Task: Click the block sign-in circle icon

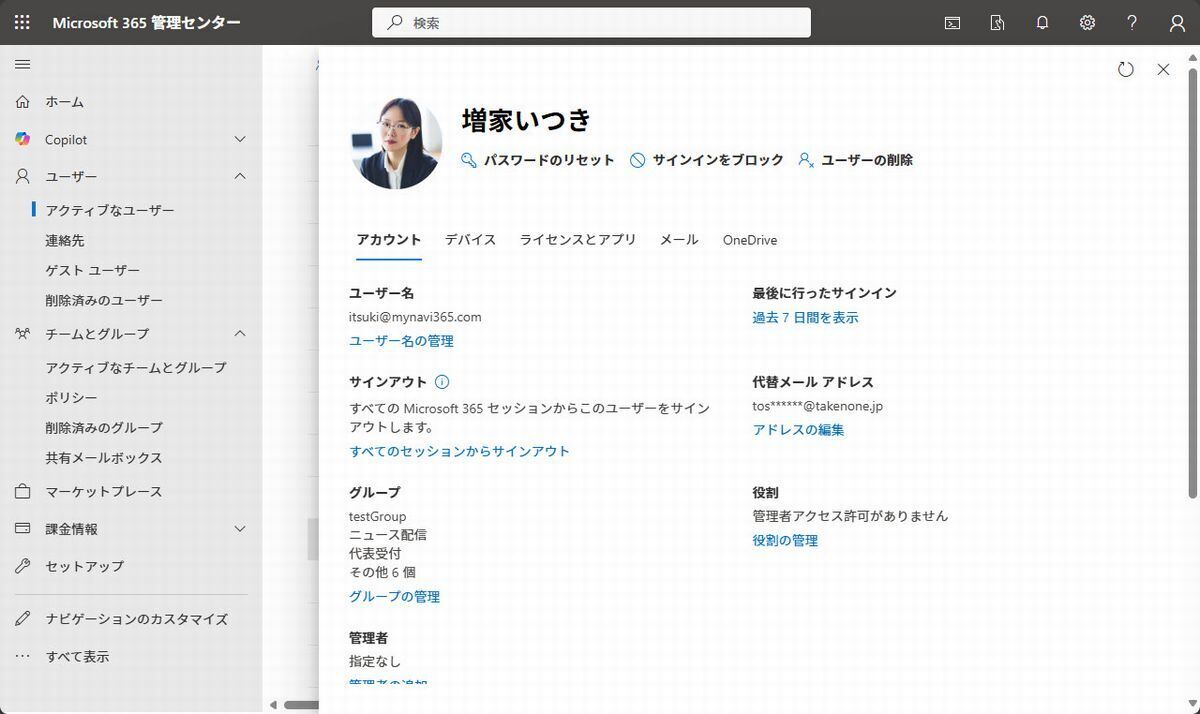Action: [637, 160]
